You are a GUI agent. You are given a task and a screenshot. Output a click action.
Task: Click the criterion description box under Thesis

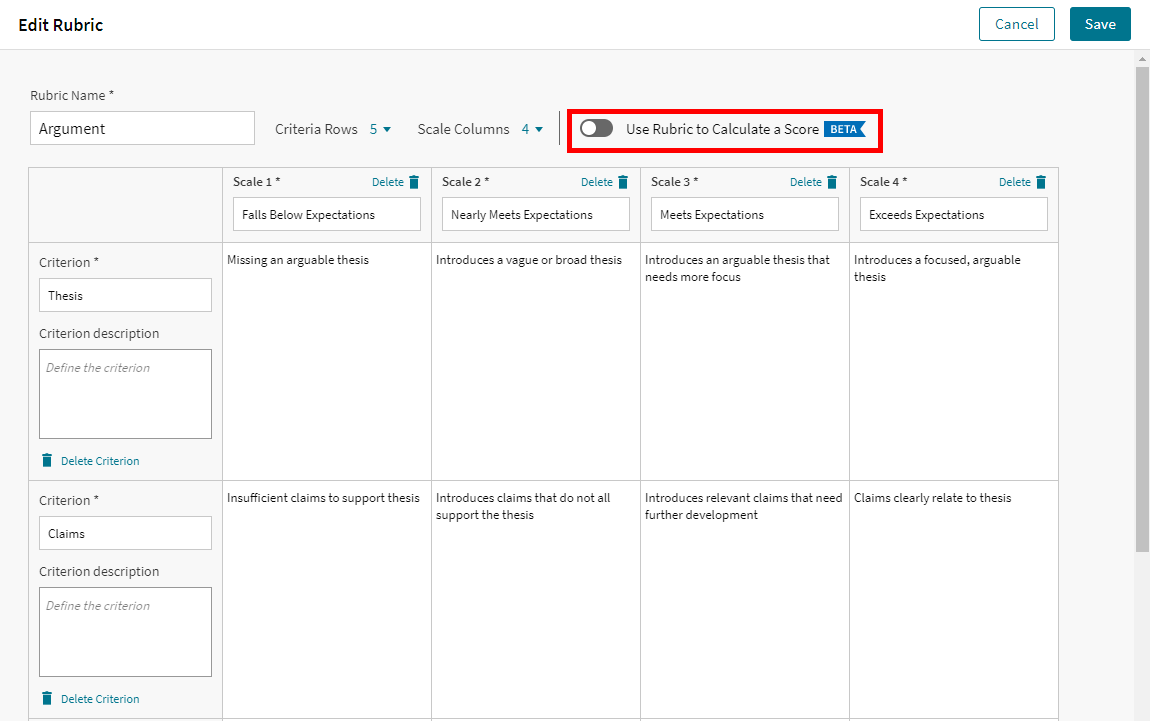pos(125,393)
